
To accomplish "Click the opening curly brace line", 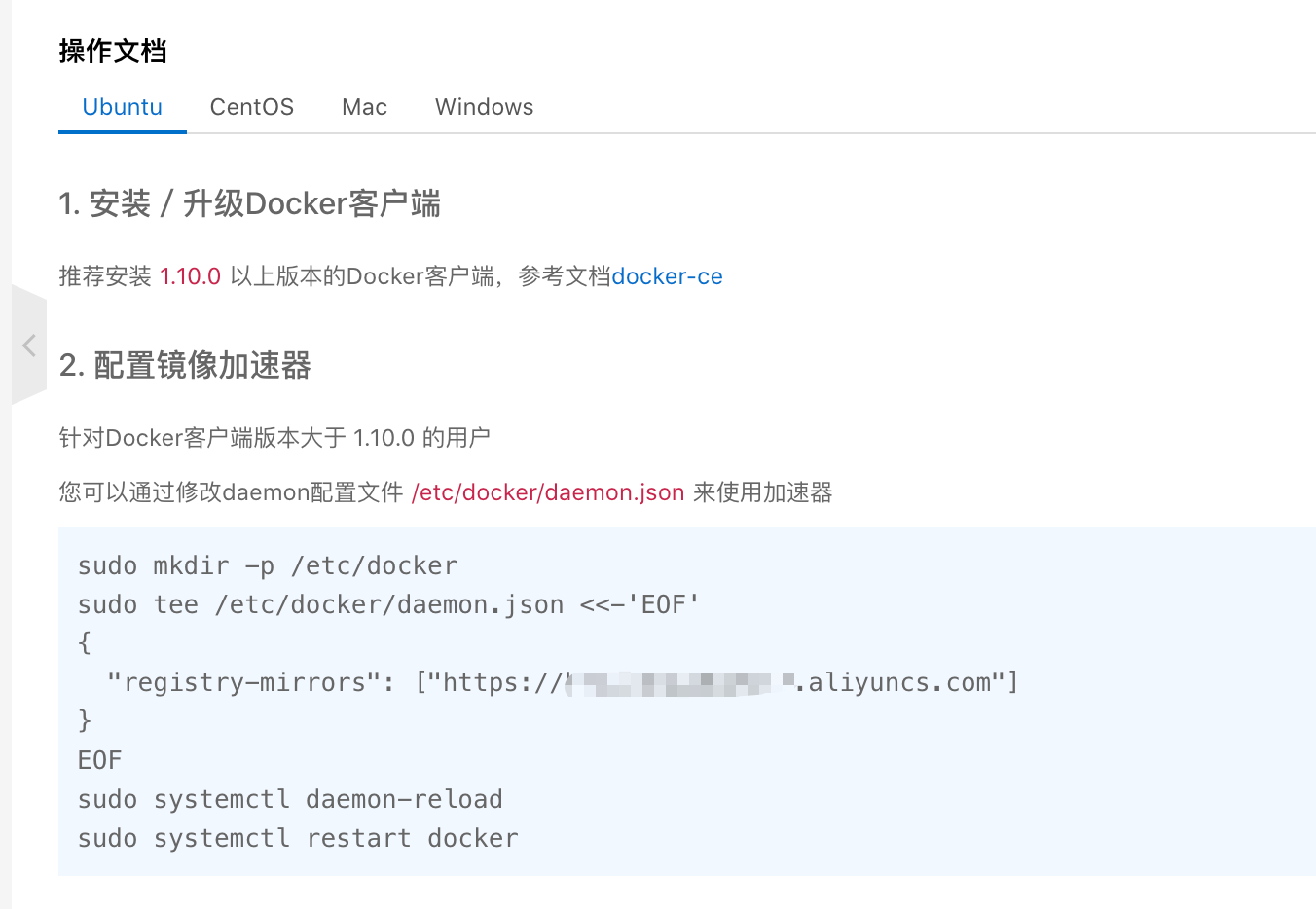I will 85,642.
